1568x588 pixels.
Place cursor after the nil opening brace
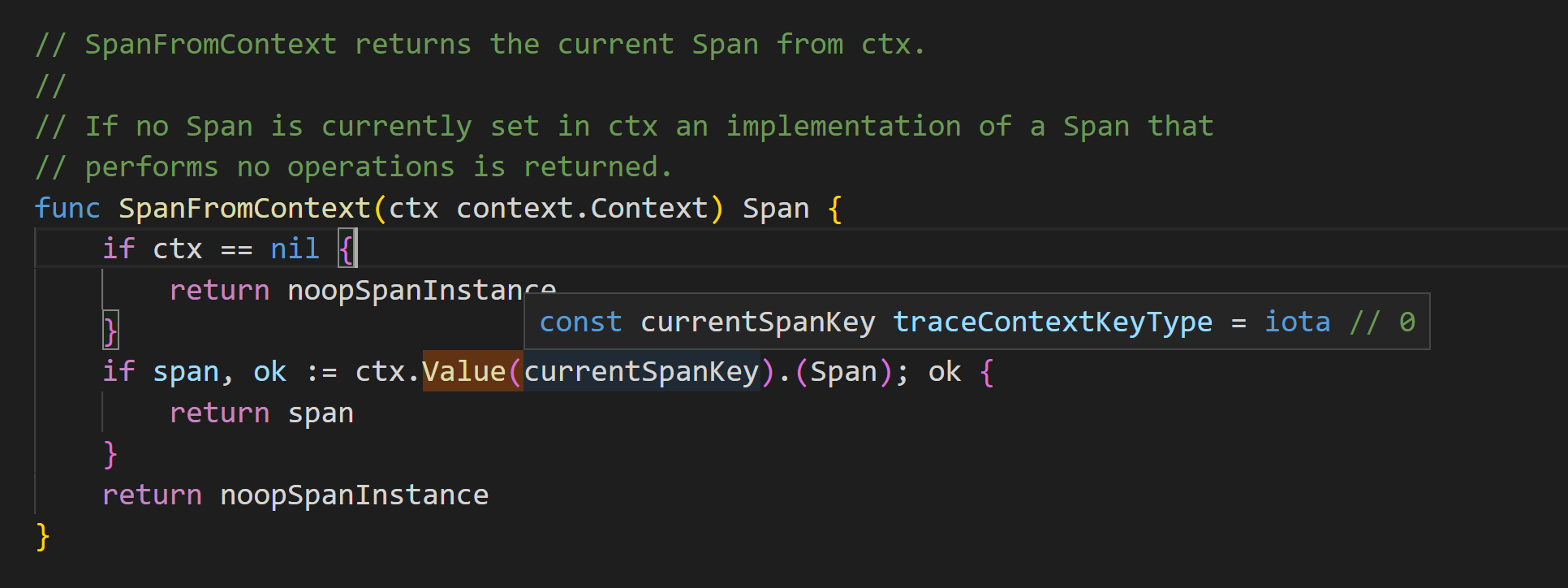356,249
